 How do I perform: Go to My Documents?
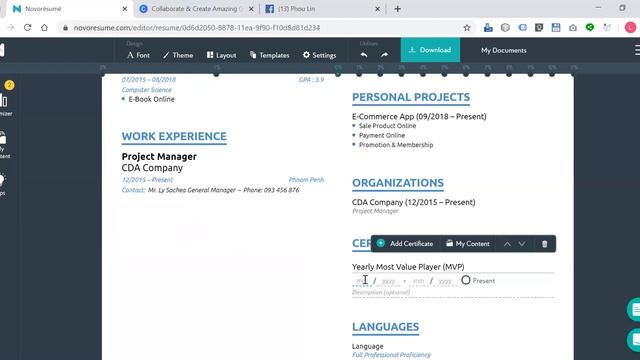point(504,50)
